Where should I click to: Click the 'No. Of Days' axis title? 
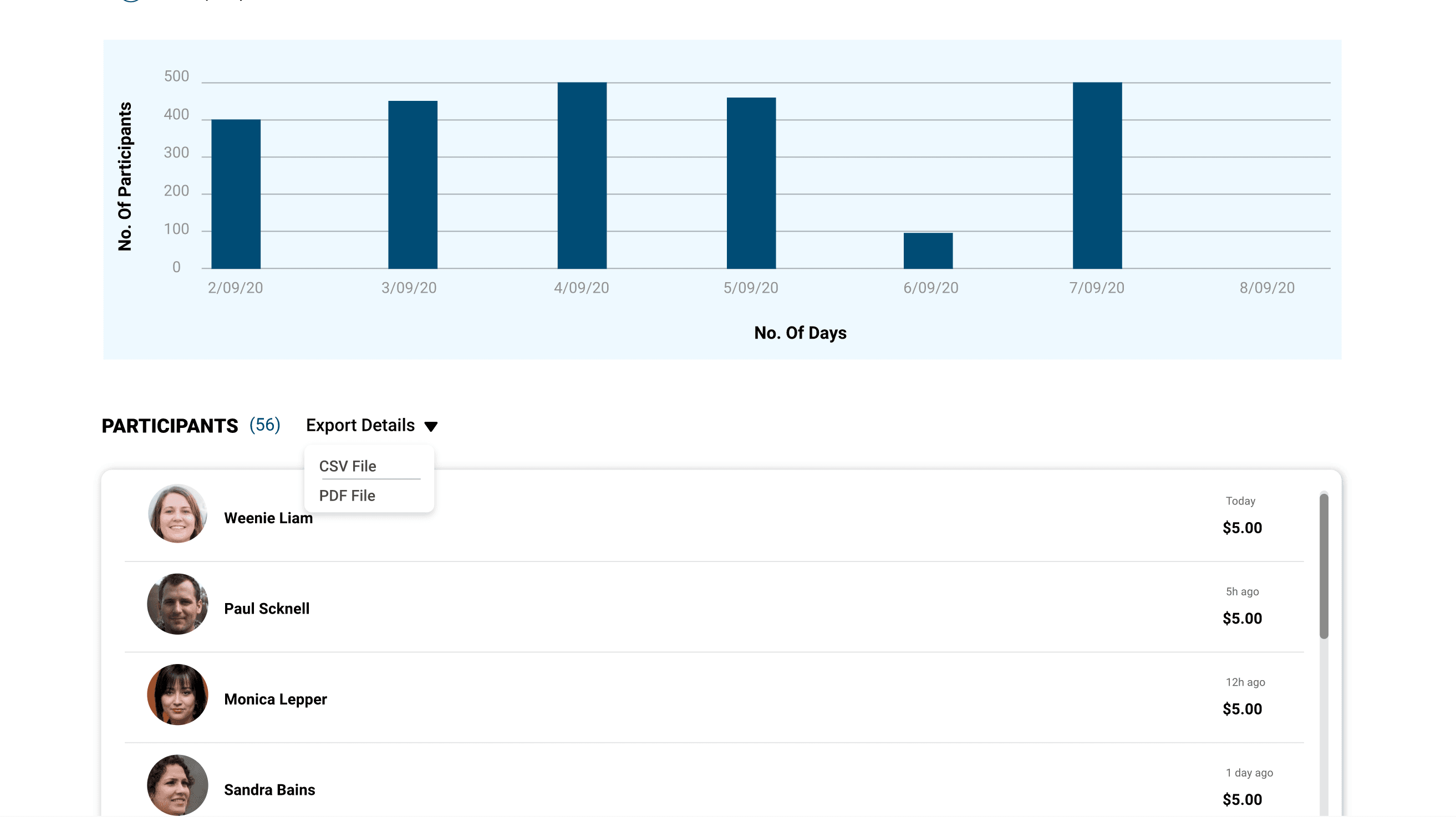(800, 333)
